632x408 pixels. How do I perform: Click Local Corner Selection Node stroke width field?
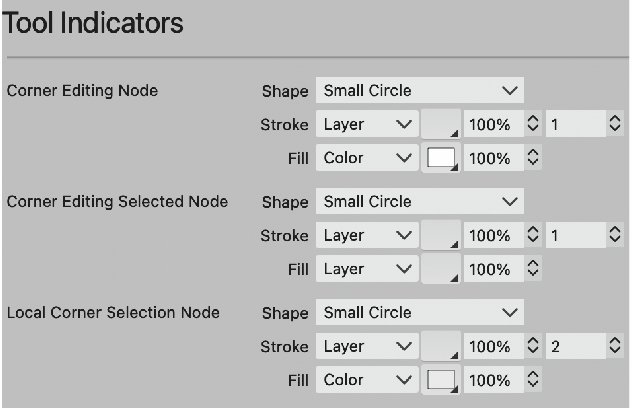(576, 346)
